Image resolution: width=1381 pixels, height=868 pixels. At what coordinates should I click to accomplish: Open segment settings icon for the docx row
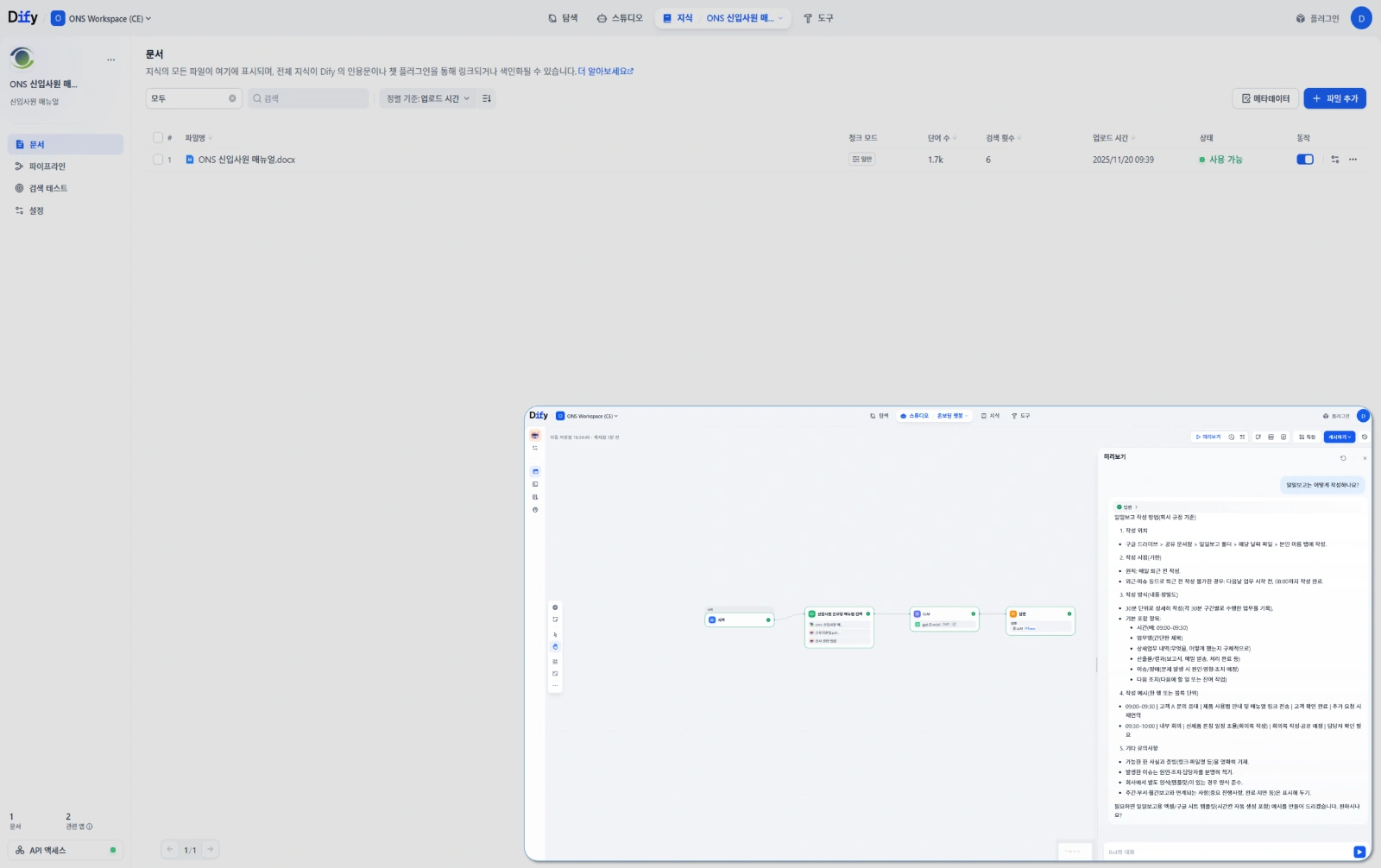(1335, 160)
